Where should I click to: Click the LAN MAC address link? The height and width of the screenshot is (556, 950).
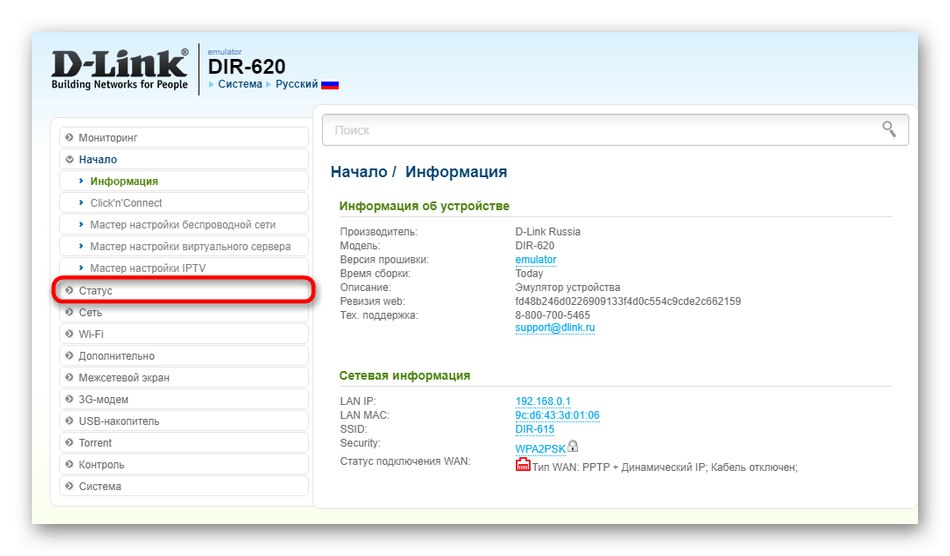pos(557,415)
